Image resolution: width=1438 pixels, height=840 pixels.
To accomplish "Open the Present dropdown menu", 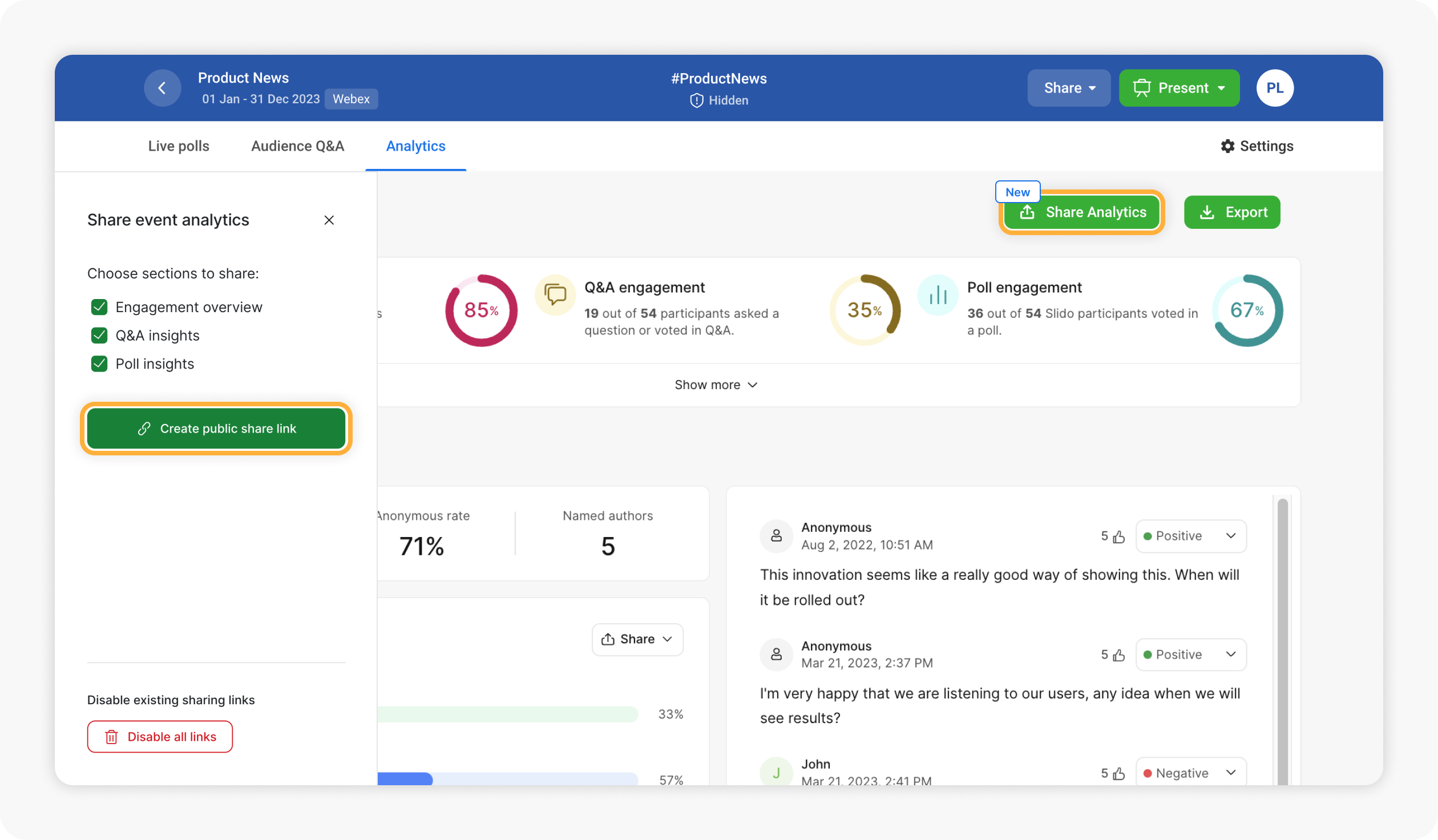I will [x=1221, y=88].
